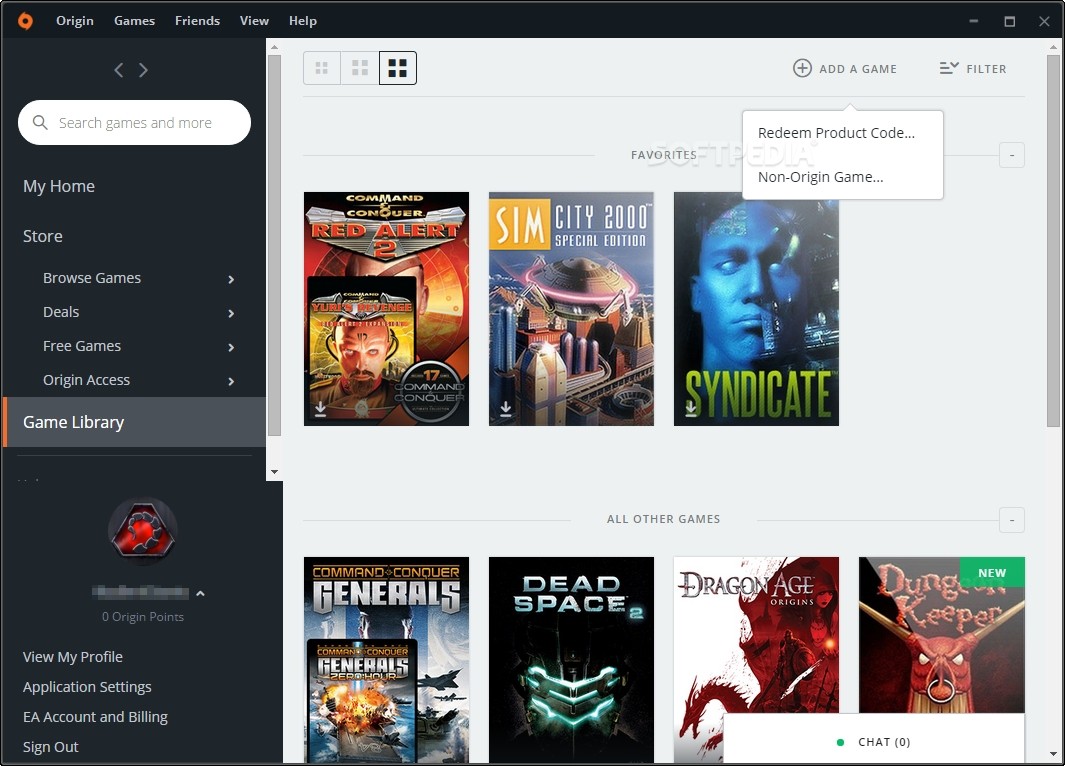1065x766 pixels.
Task: Open the Origin menu
Action: pos(75,21)
